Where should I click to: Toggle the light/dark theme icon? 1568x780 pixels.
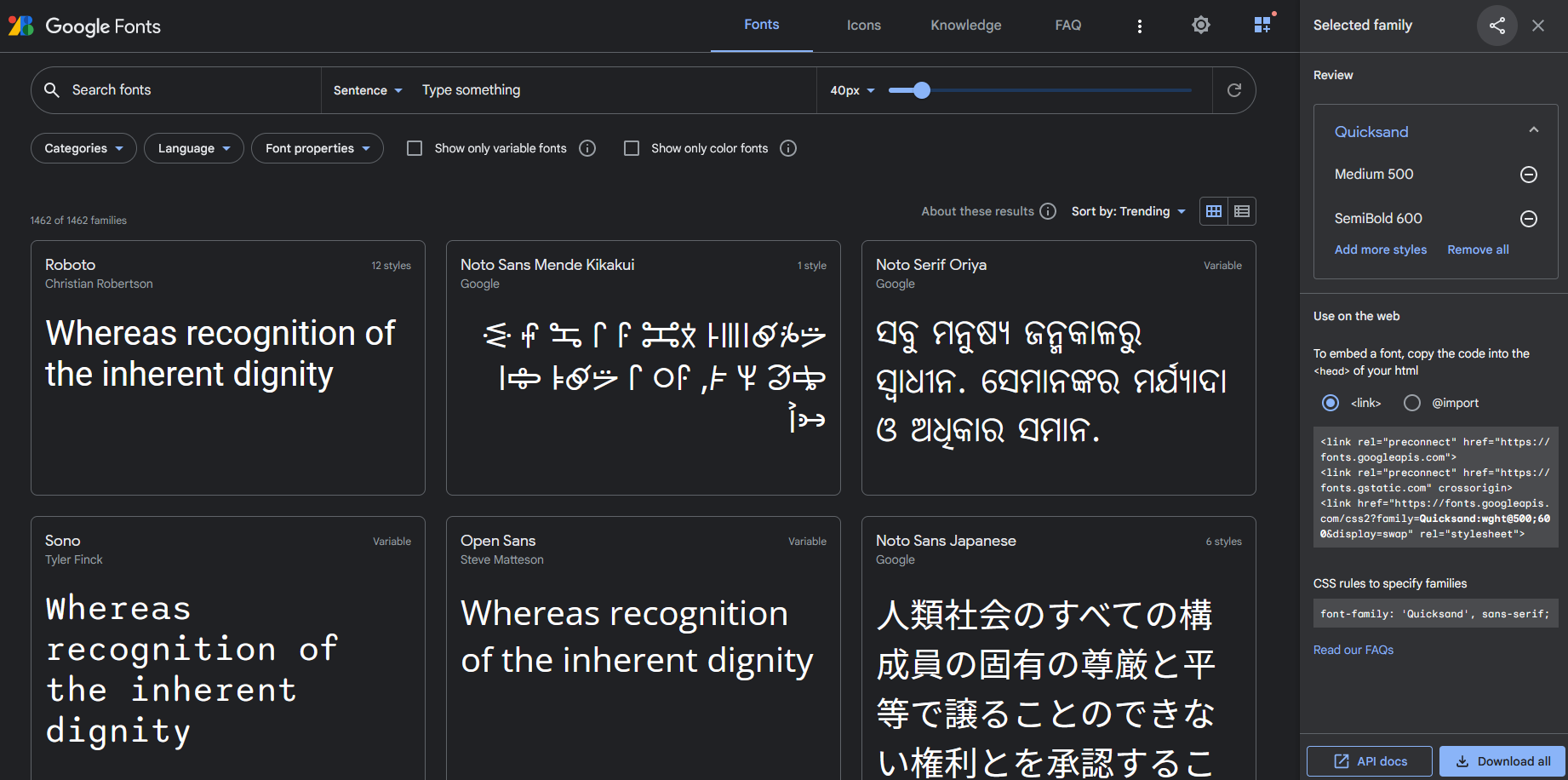(1201, 25)
